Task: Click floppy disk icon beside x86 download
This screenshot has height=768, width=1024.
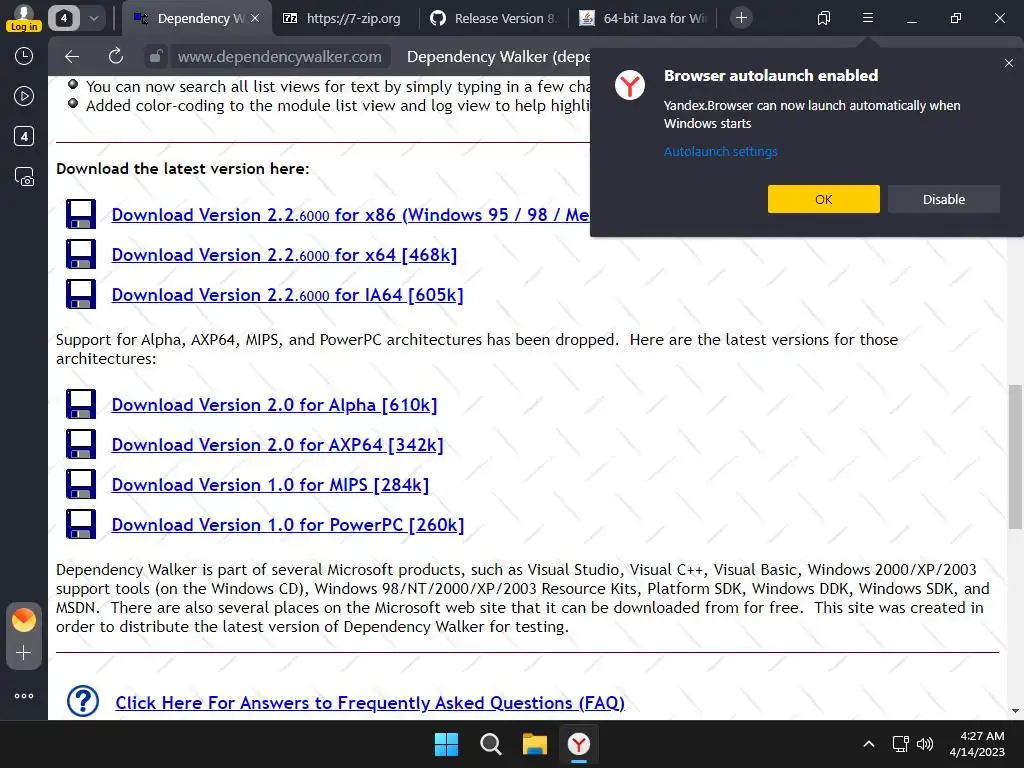Action: tap(81, 214)
